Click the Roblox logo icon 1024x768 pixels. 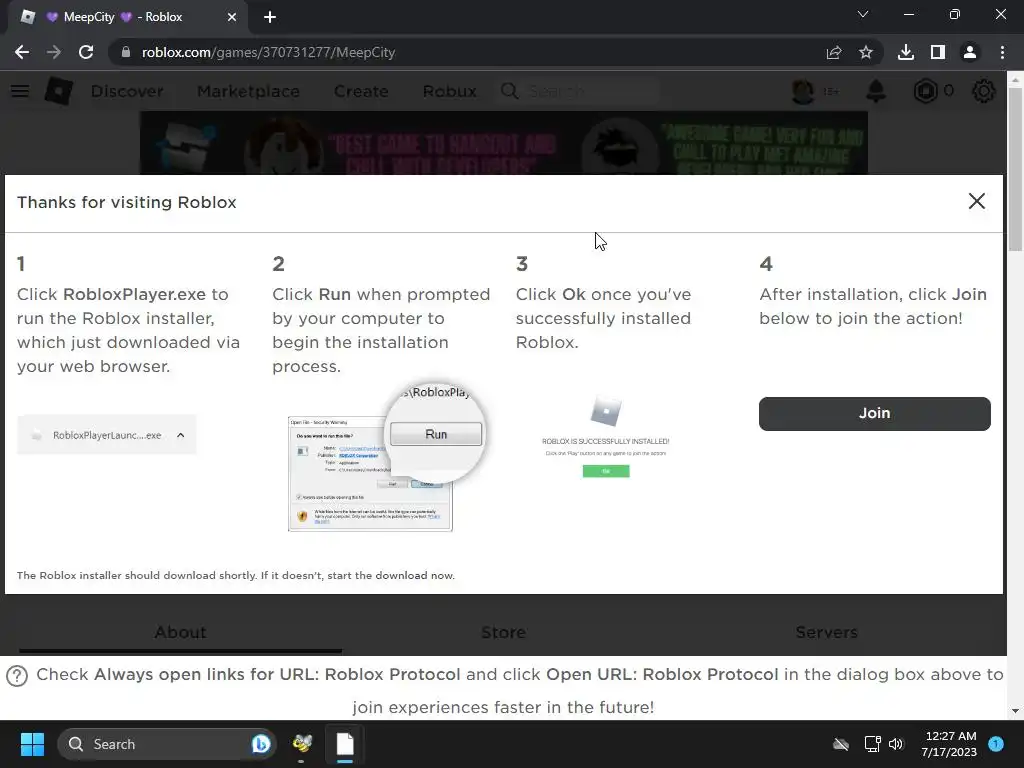pos(59,91)
